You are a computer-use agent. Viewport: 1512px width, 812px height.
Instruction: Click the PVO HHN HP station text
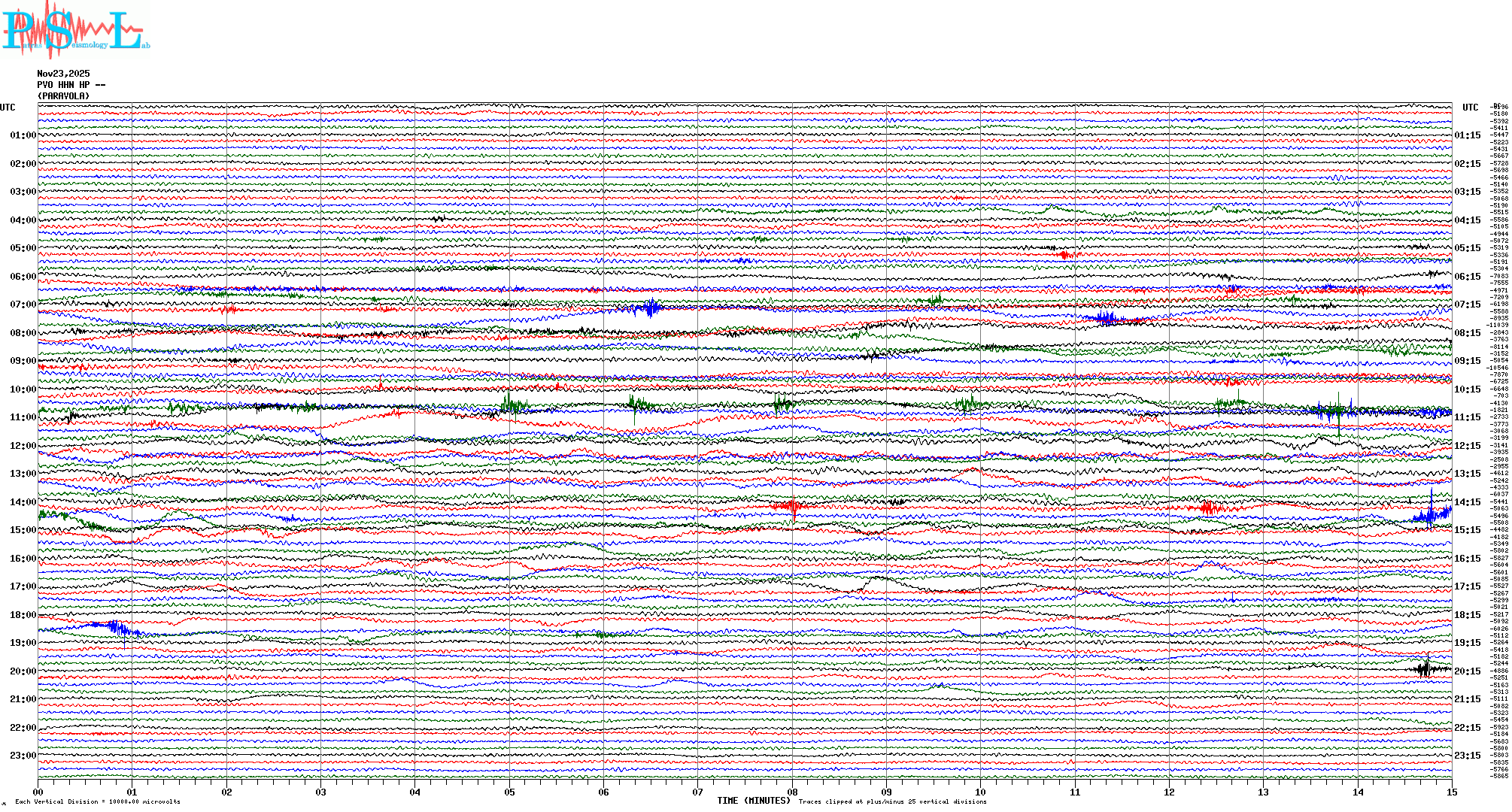(x=71, y=85)
